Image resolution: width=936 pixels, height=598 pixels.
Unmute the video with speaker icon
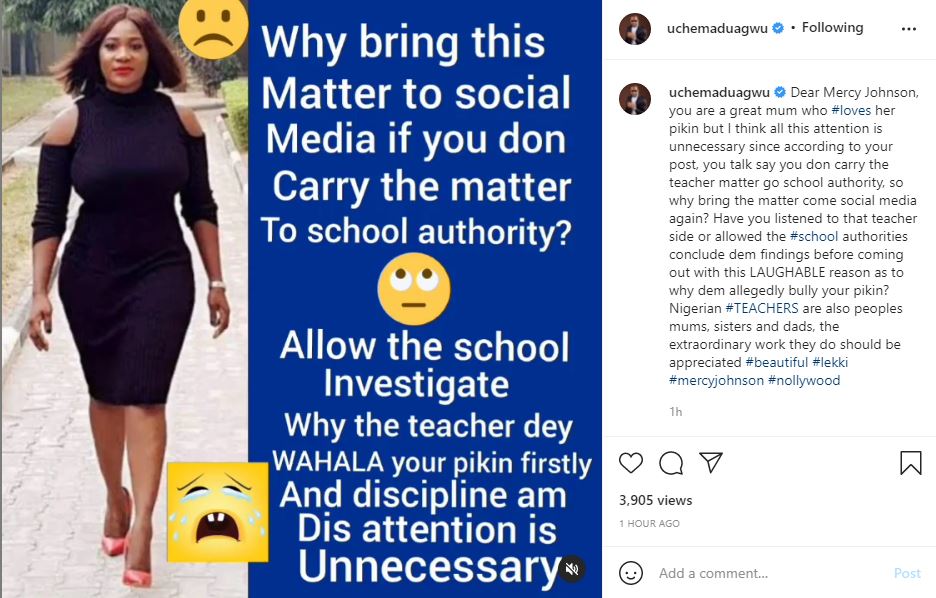(572, 569)
